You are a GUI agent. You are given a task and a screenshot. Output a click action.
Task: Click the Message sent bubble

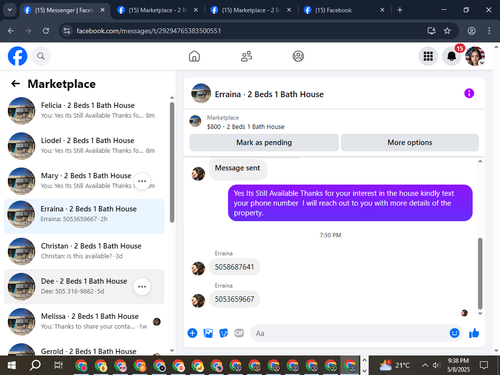(x=237, y=169)
